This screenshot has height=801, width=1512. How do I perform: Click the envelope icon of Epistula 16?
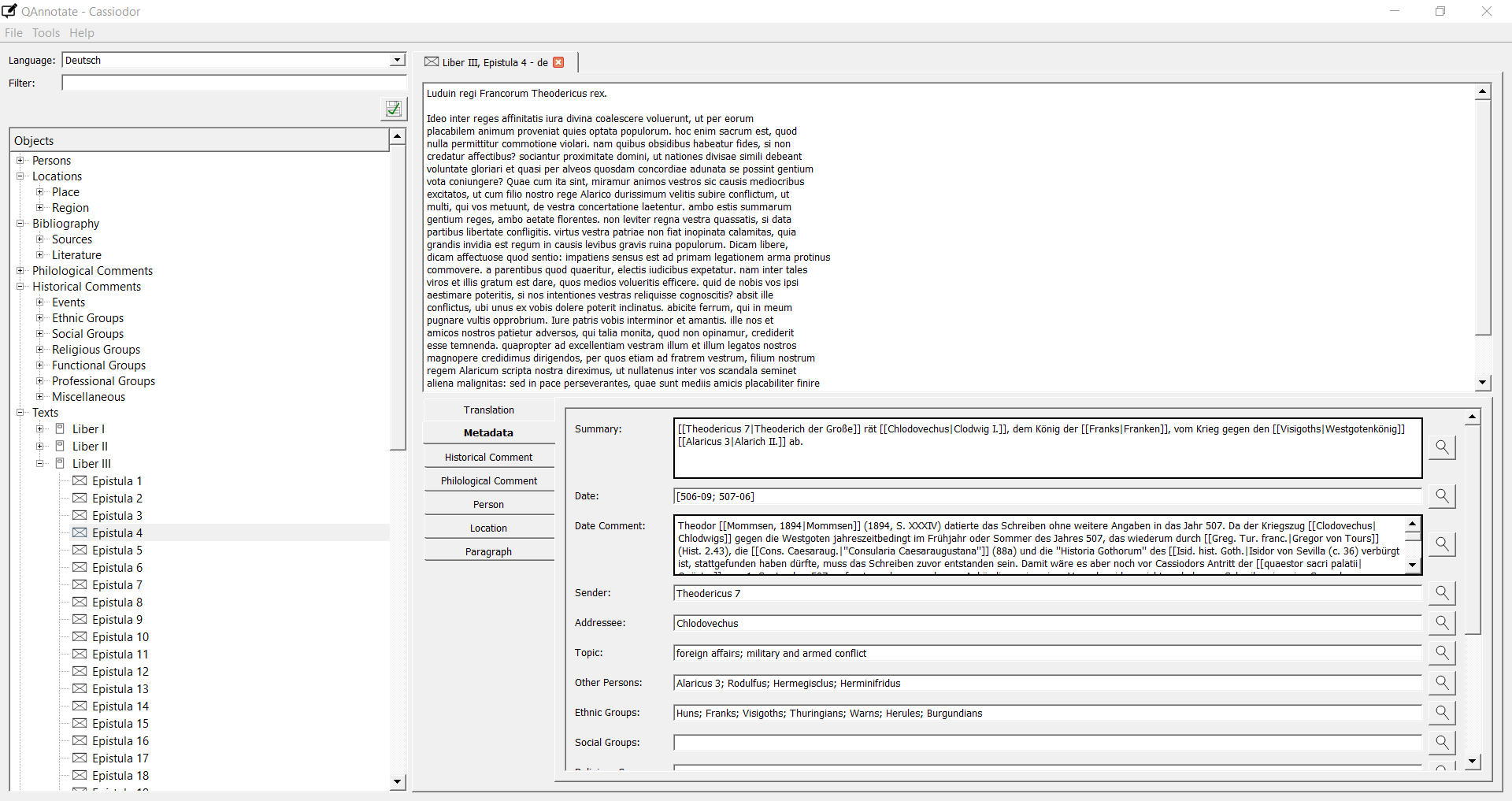coord(80,740)
